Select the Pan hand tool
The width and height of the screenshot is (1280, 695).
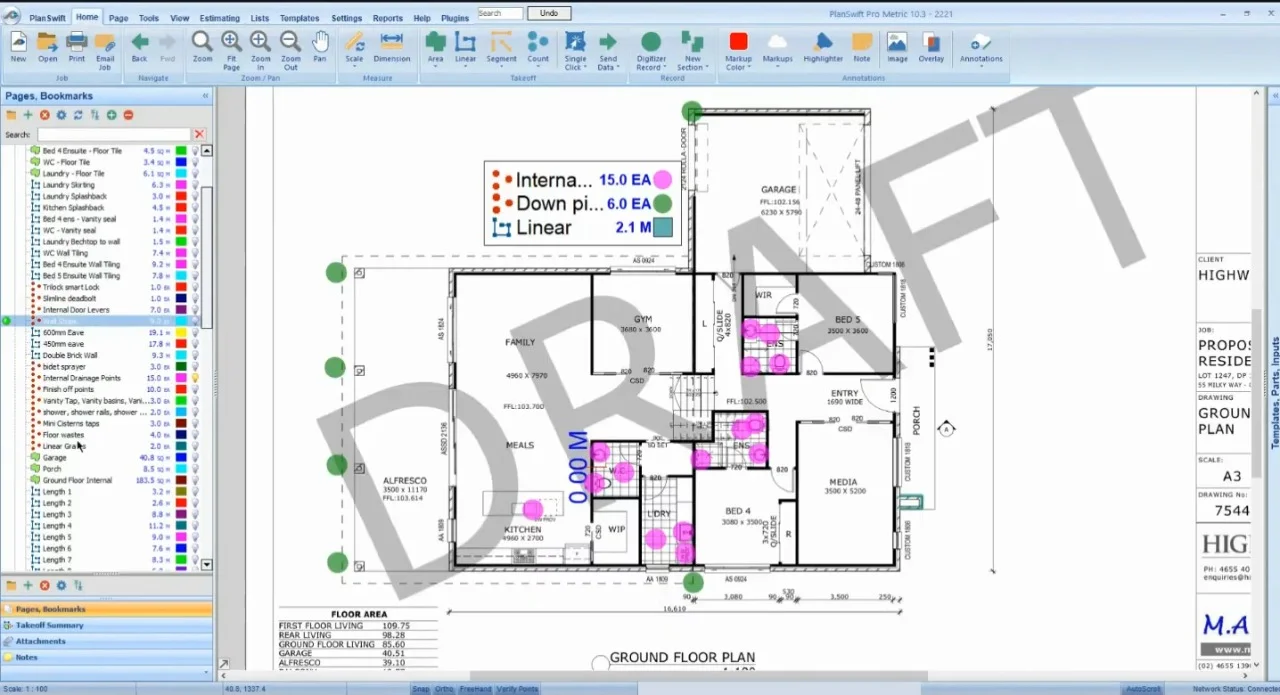pos(320,47)
